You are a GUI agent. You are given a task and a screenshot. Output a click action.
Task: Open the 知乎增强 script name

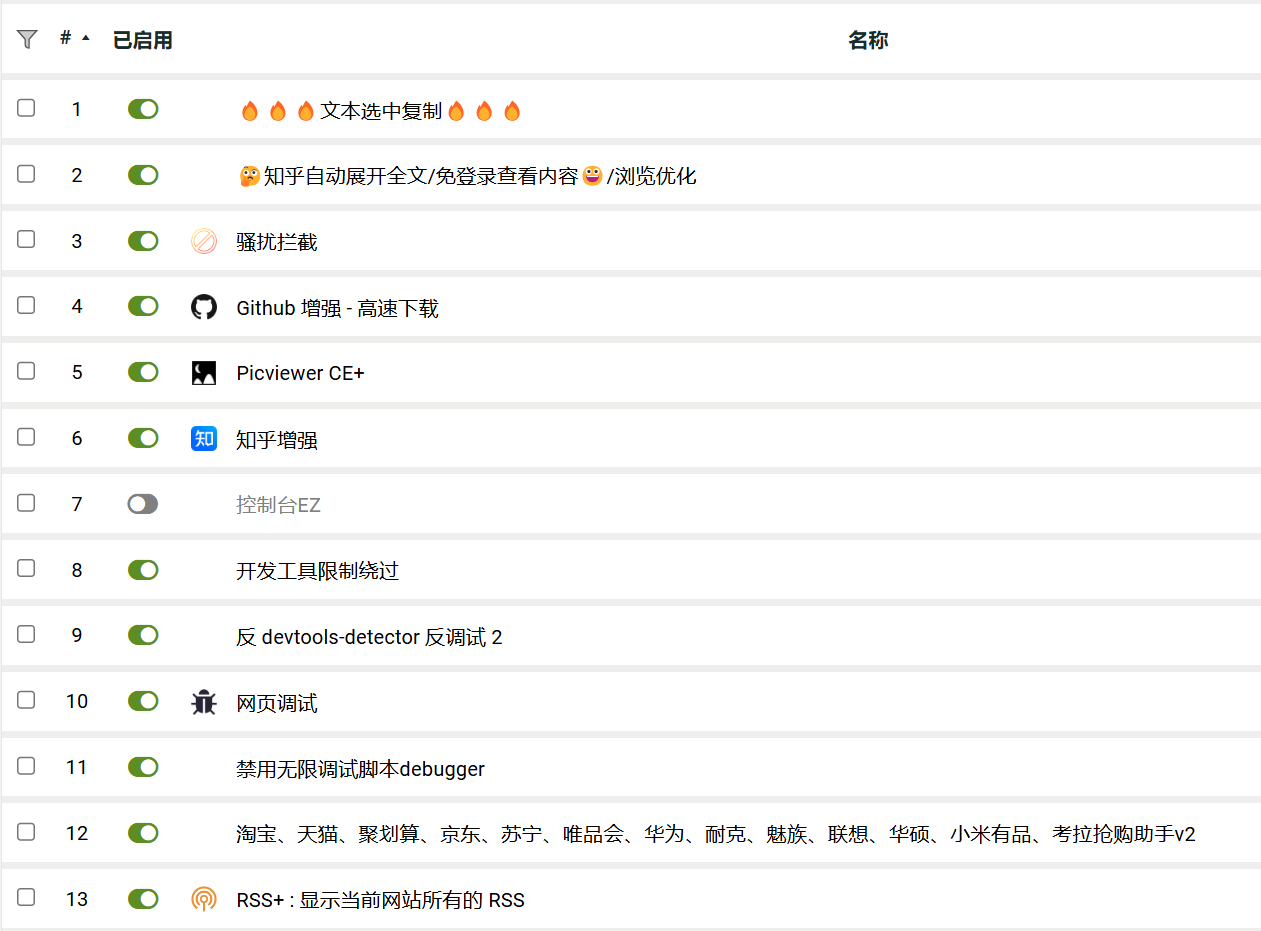pos(277,440)
